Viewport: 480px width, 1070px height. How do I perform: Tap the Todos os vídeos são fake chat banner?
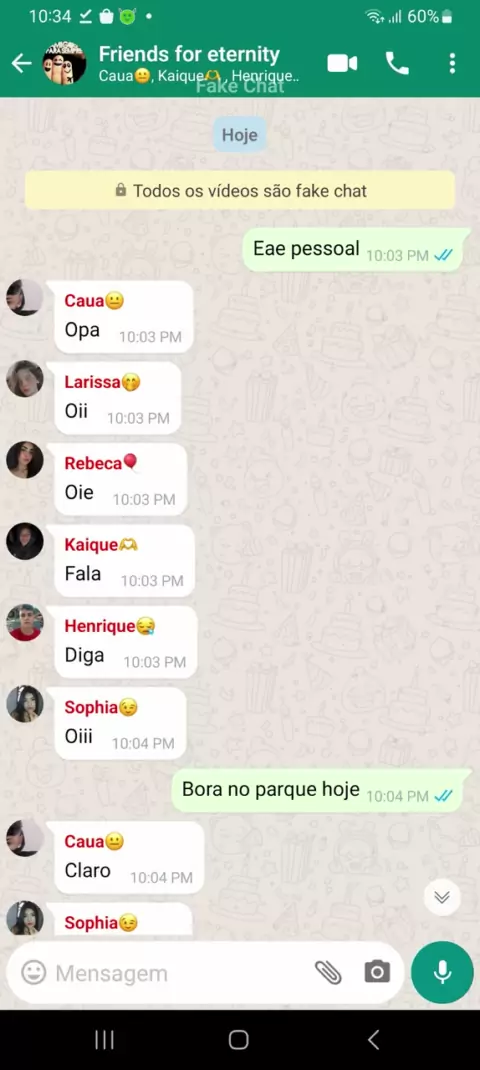coord(240,190)
